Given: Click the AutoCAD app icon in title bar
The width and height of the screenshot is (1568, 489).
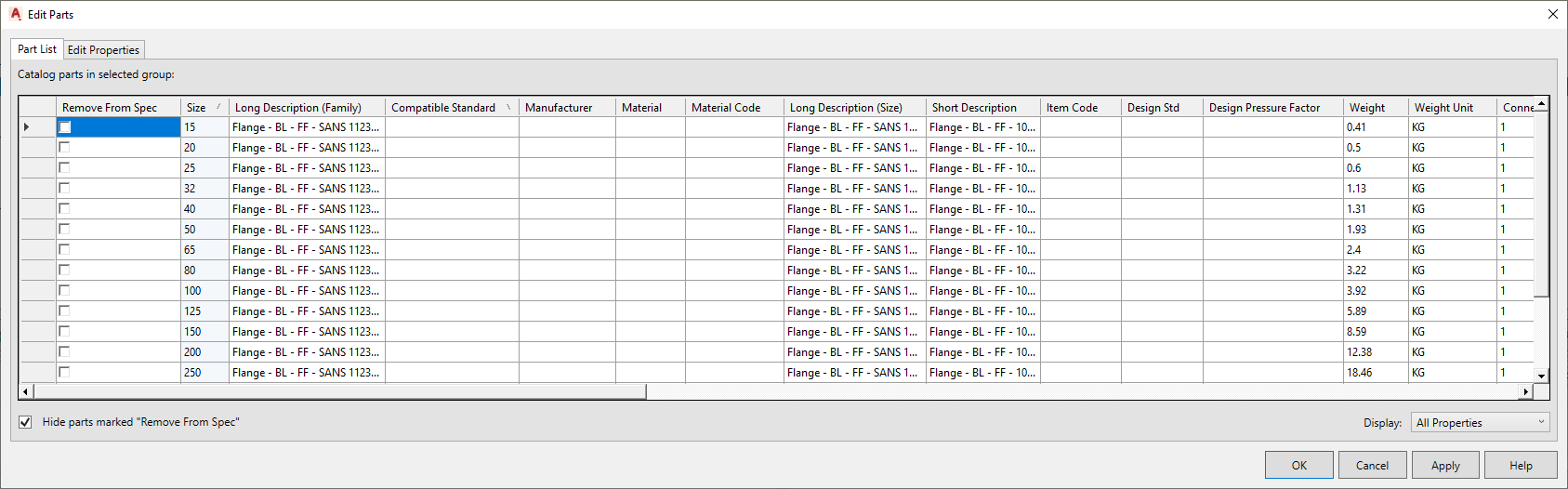Looking at the screenshot, I should (x=15, y=14).
